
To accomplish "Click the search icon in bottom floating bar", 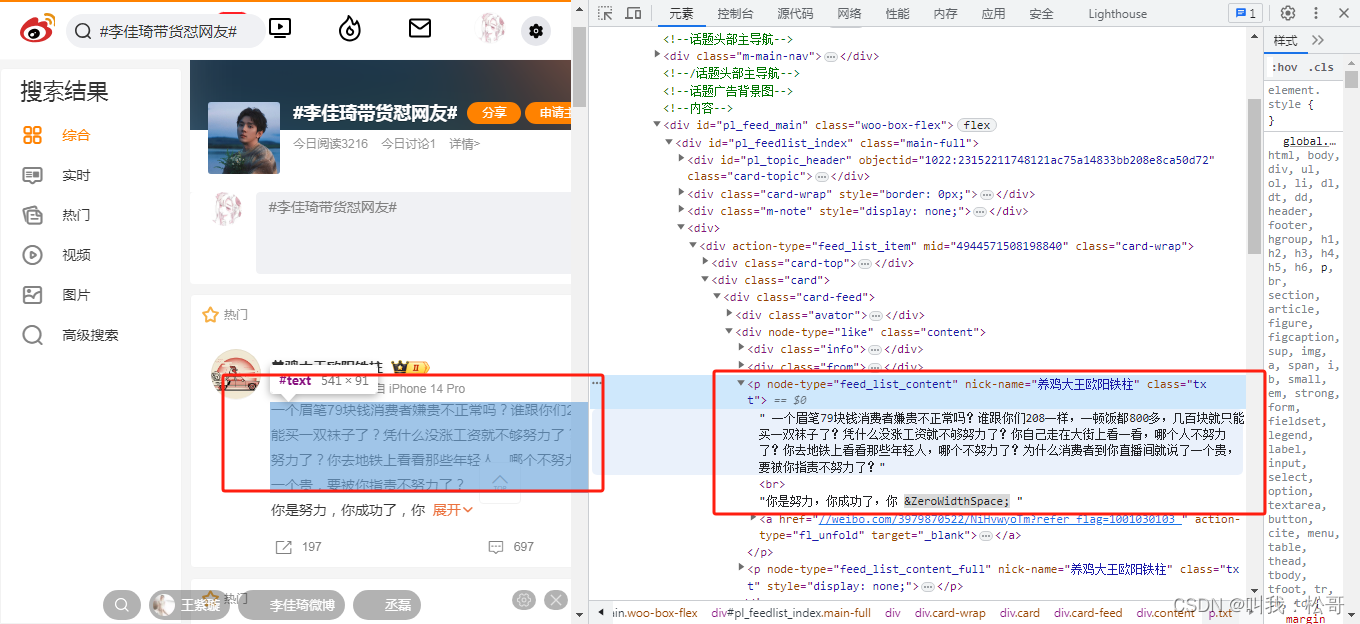I will pos(121,605).
